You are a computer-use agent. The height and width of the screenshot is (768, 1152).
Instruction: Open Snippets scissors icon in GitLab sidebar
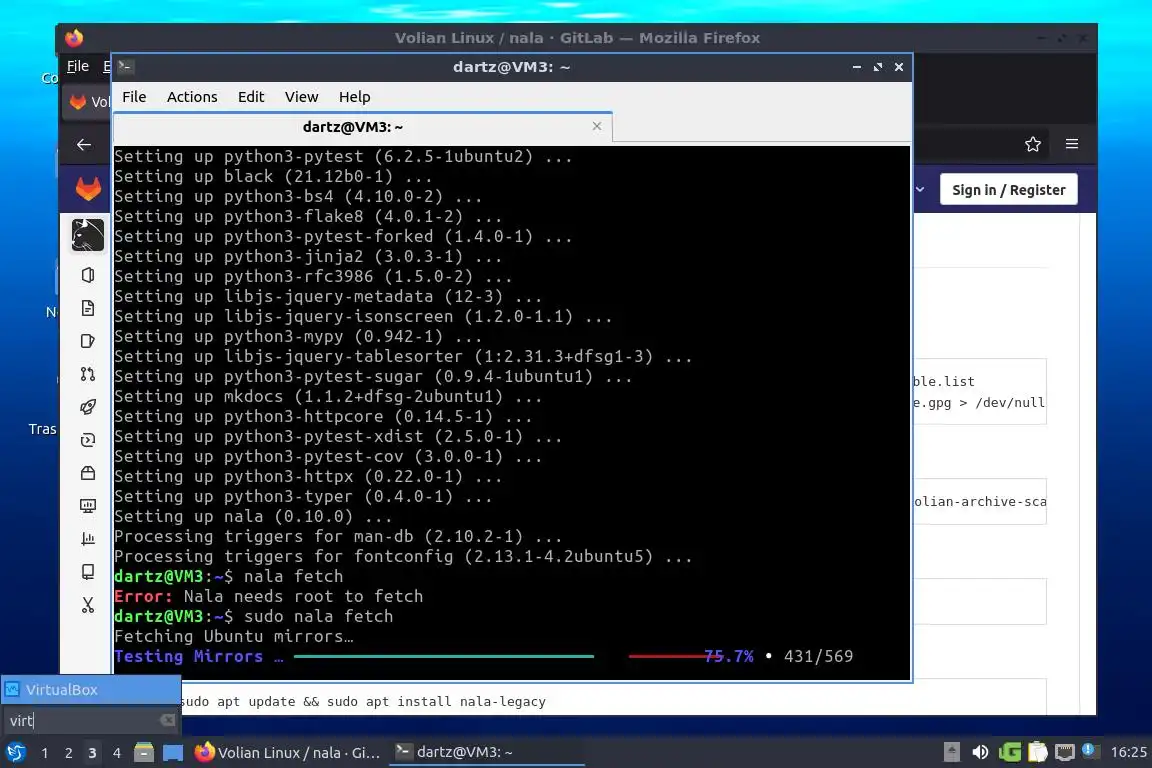point(87,605)
